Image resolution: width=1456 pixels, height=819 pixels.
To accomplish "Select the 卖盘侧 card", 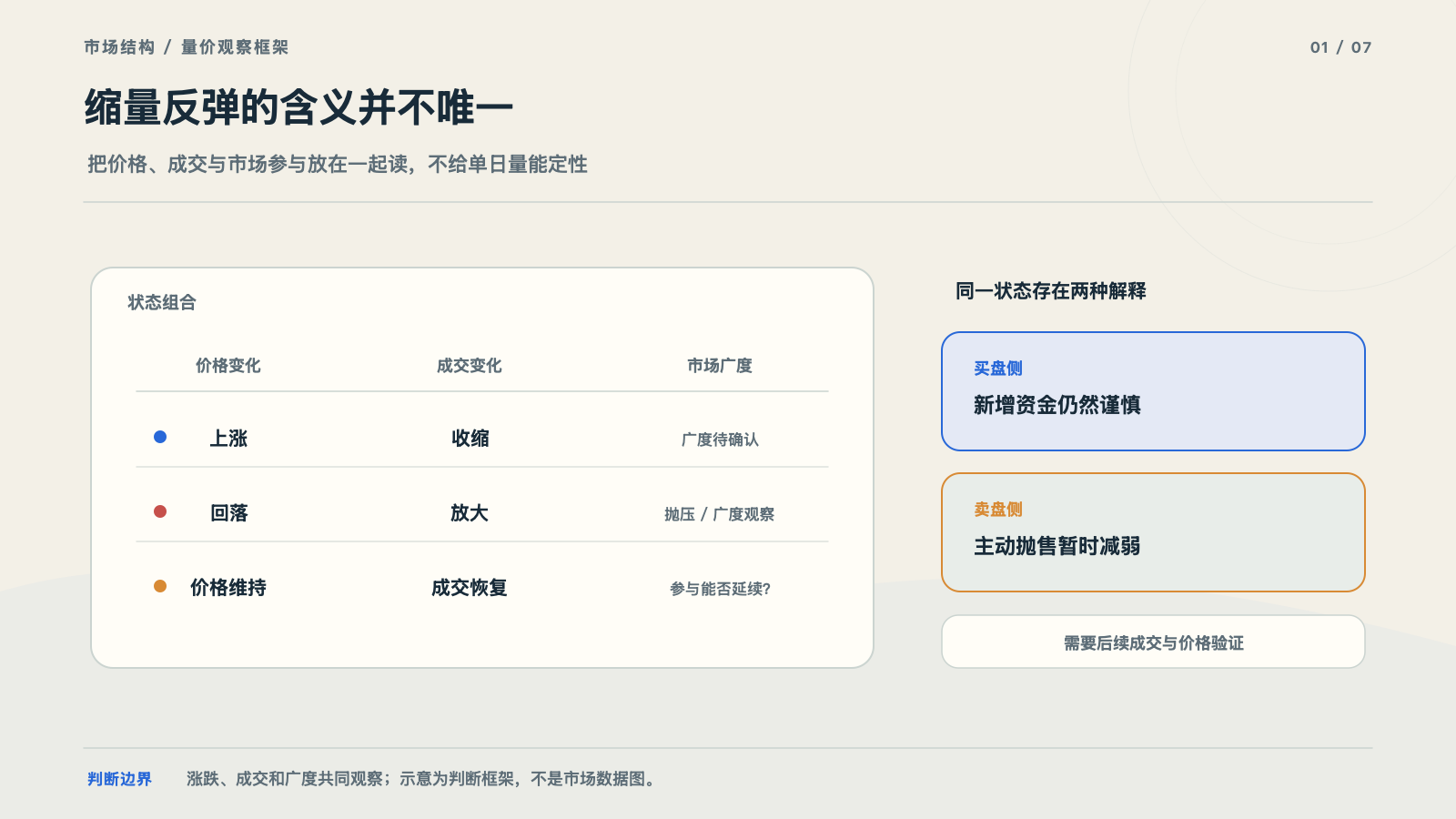I will pyautogui.click(x=1153, y=532).
